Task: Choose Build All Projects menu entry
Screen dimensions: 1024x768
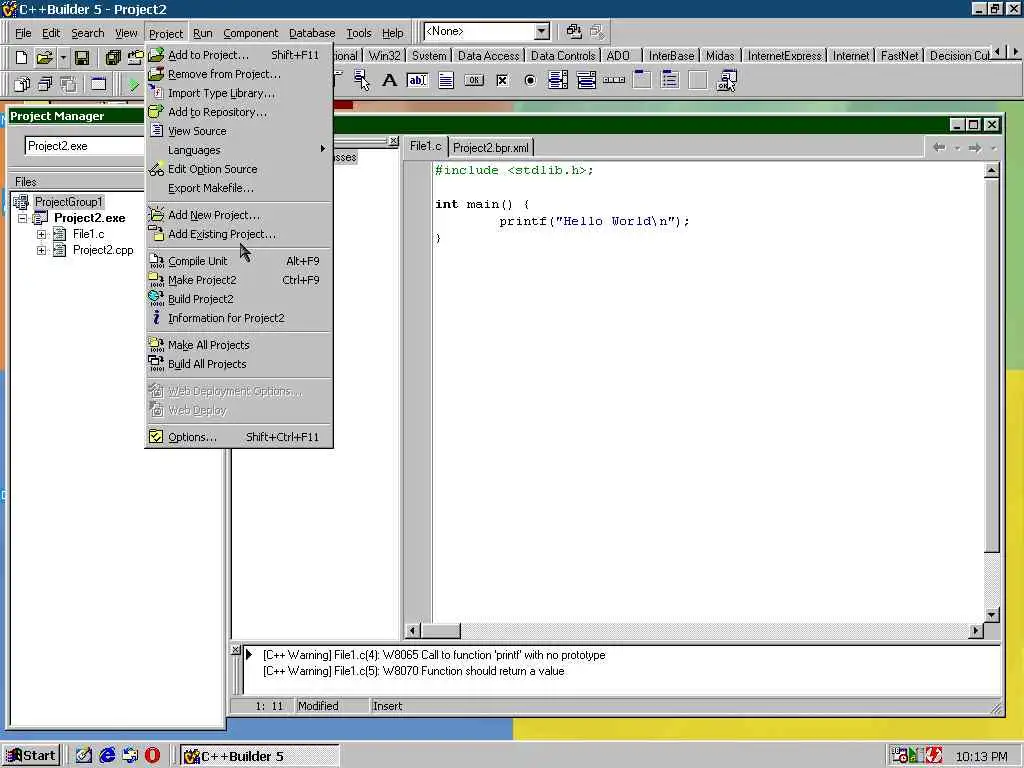Action: tap(238, 364)
